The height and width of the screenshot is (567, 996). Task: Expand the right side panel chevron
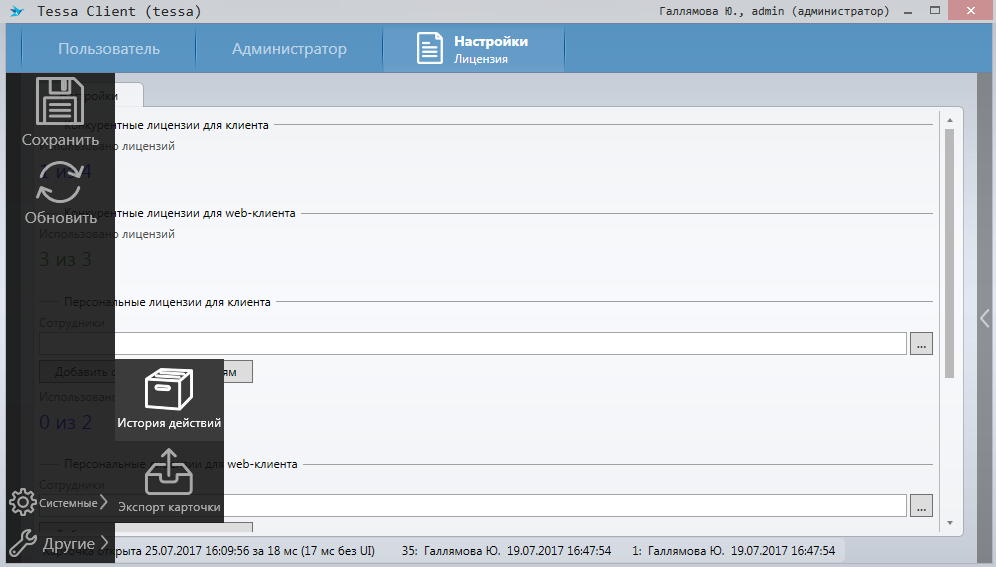pyautogui.click(x=985, y=318)
